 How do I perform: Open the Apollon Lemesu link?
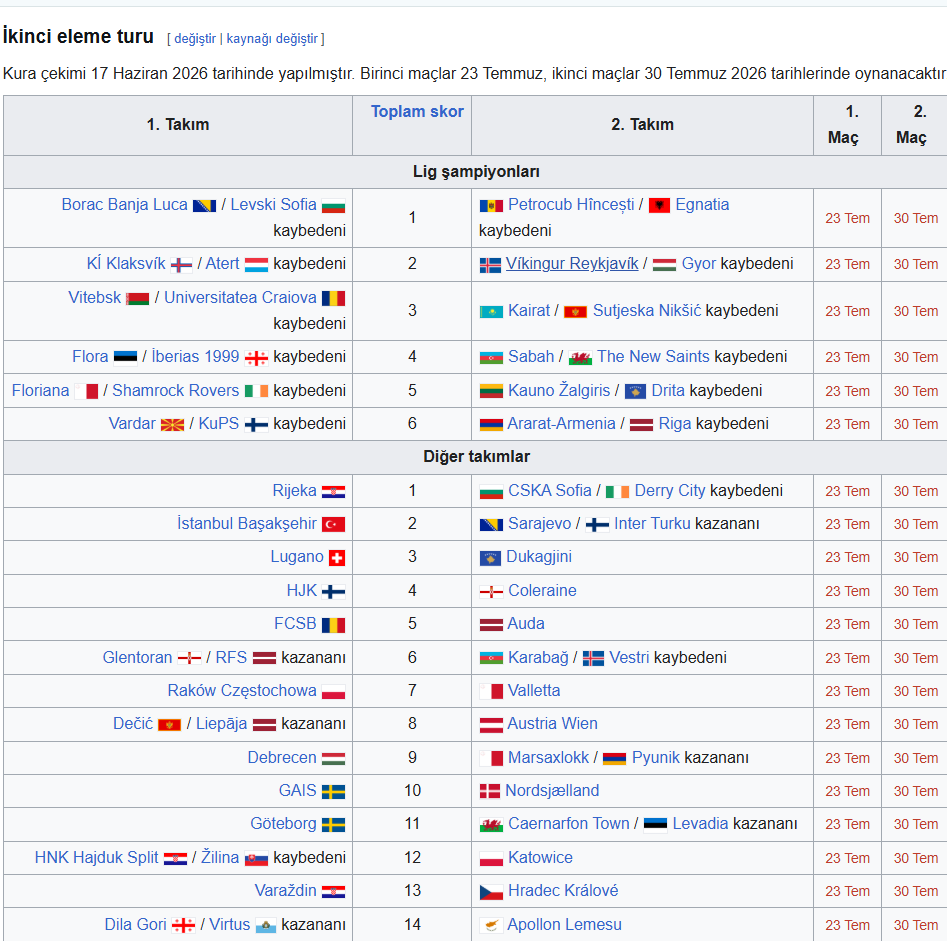point(564,925)
